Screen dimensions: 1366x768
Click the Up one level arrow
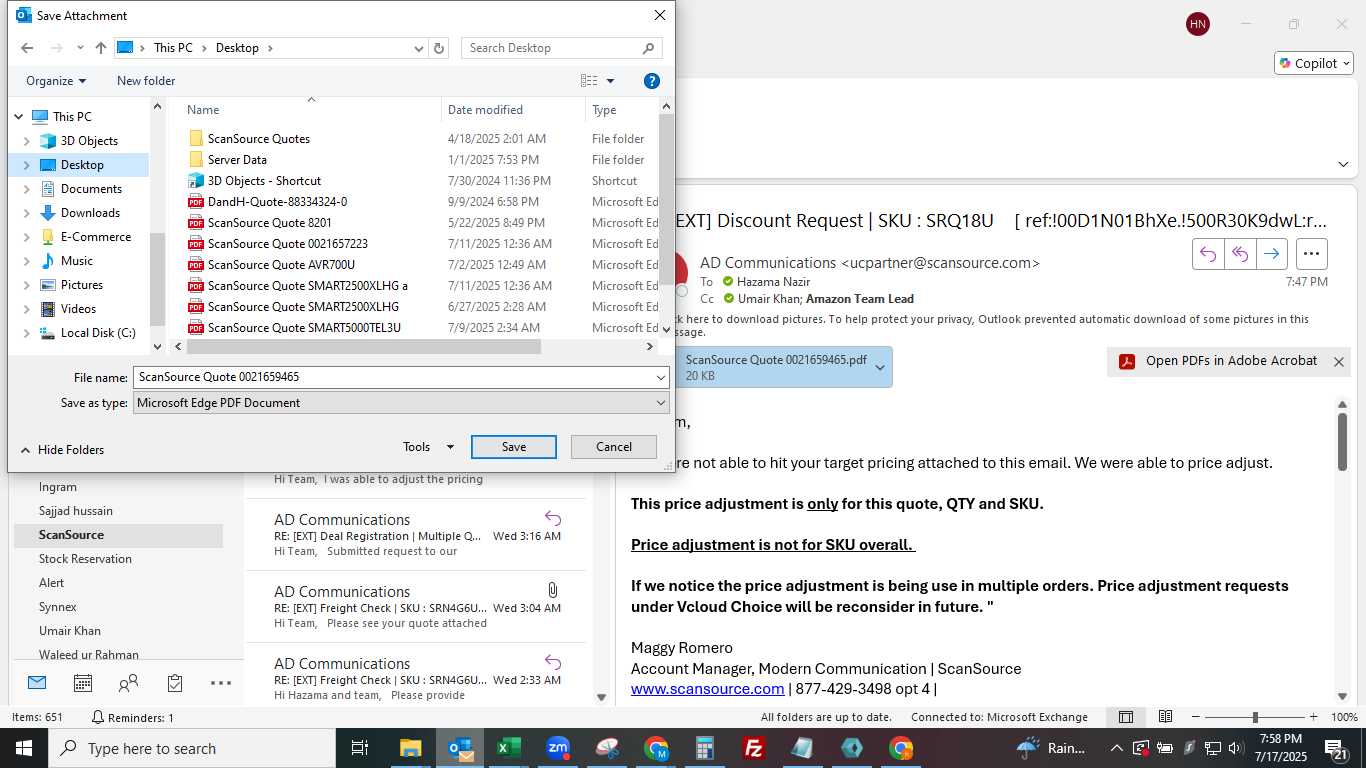tap(101, 48)
